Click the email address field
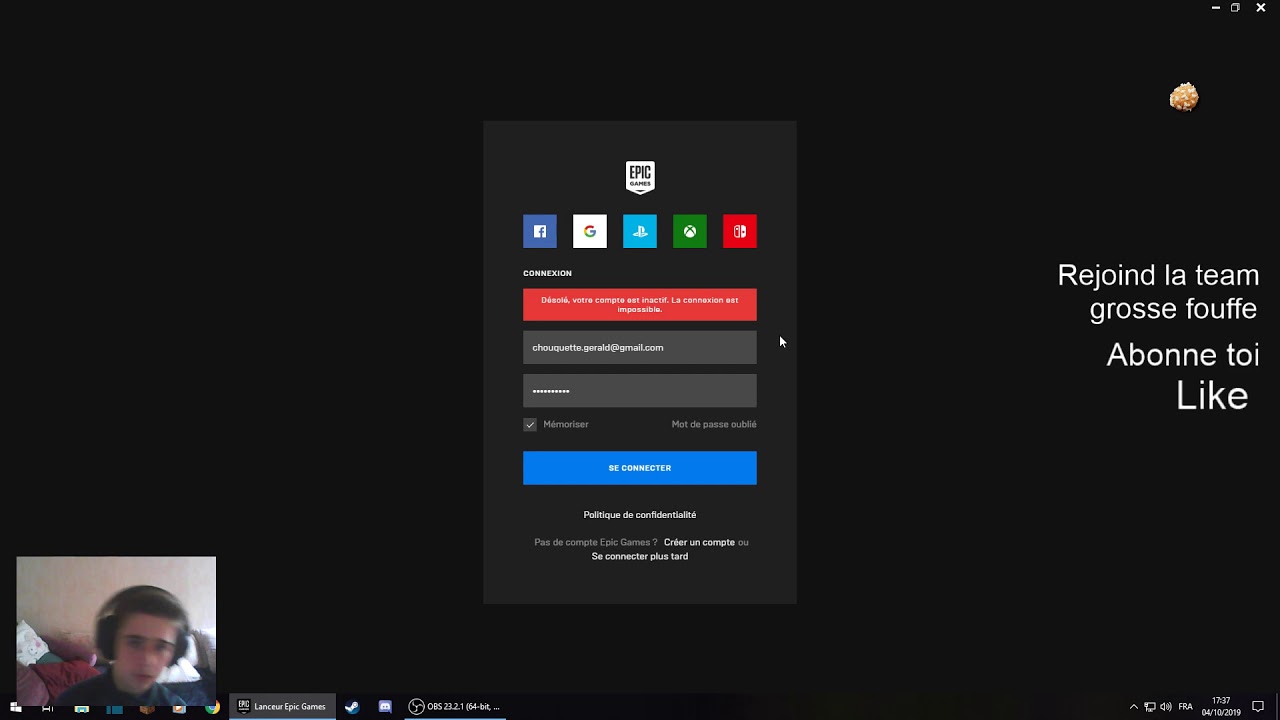1280x720 pixels. [640, 347]
